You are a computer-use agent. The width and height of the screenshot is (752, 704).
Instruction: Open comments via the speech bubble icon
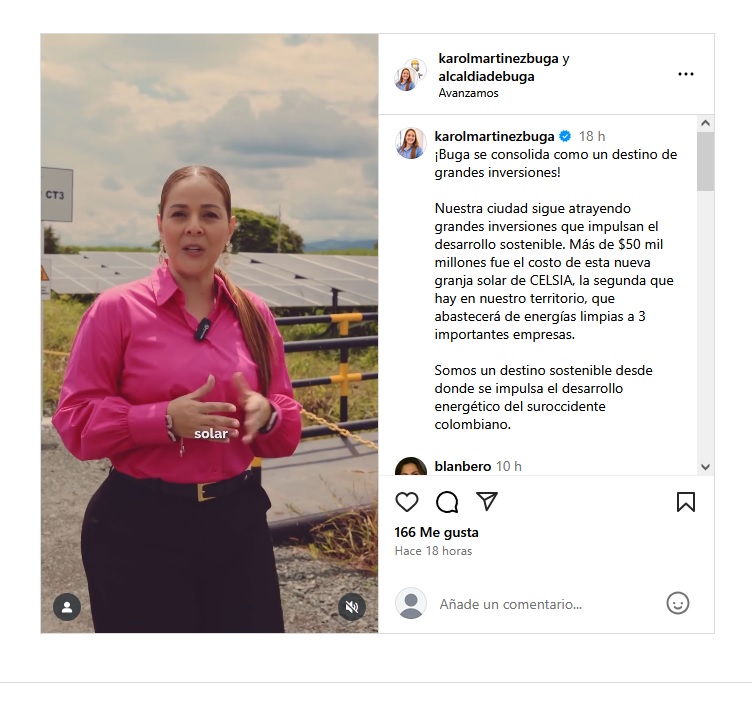tap(447, 502)
